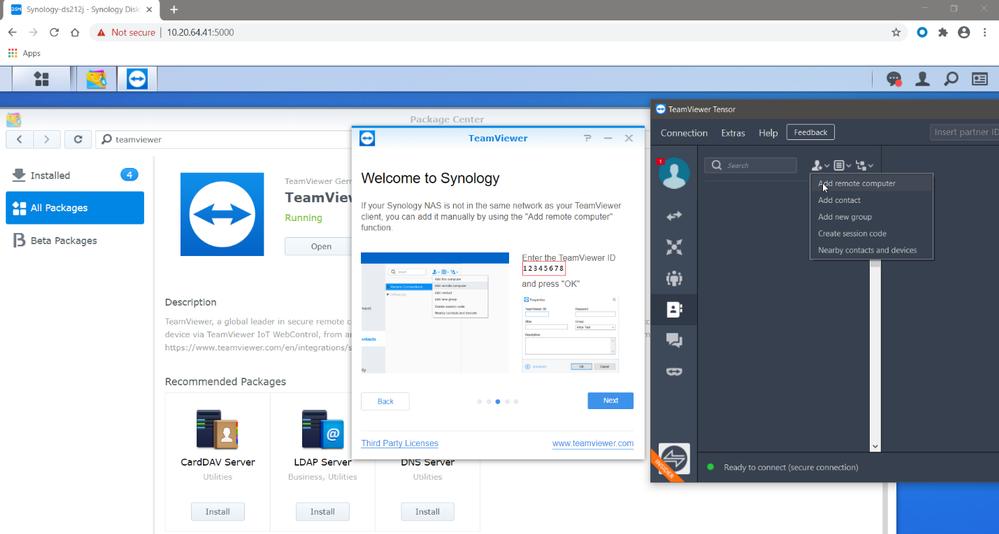Screen dimensions: 999x534
Task: Open DSM widgets panel icon
Action: pyautogui.click(x=979, y=79)
